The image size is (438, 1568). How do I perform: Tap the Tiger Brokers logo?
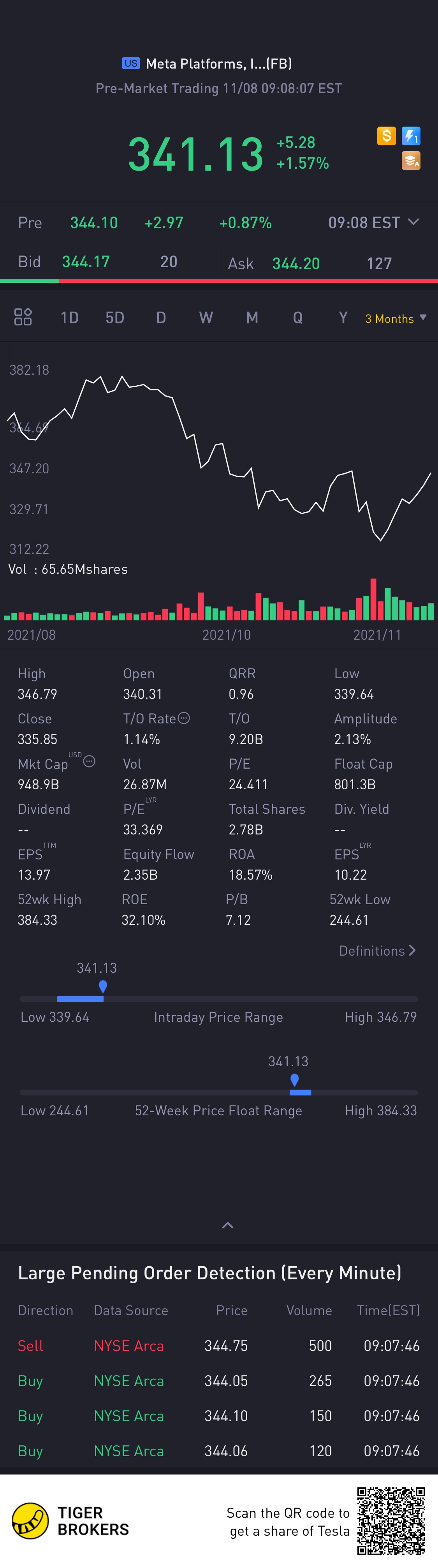click(70, 1520)
